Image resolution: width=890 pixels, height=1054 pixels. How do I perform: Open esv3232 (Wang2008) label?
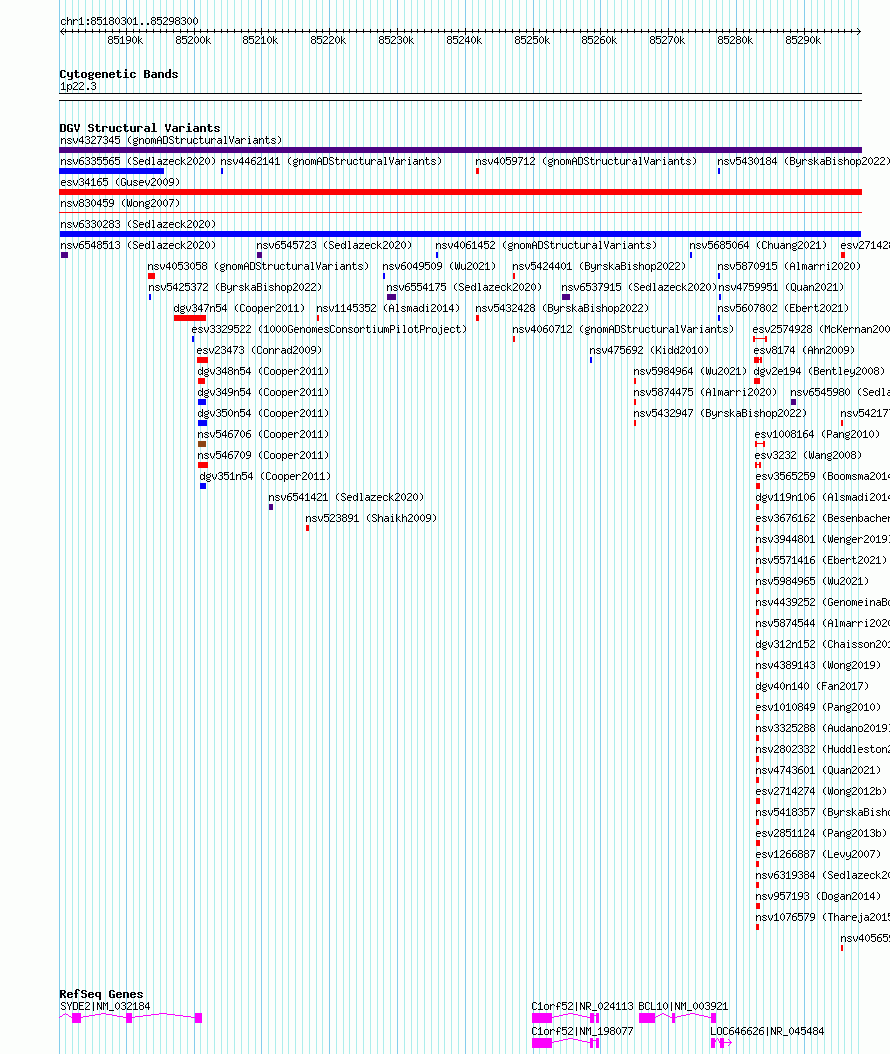pos(808,455)
